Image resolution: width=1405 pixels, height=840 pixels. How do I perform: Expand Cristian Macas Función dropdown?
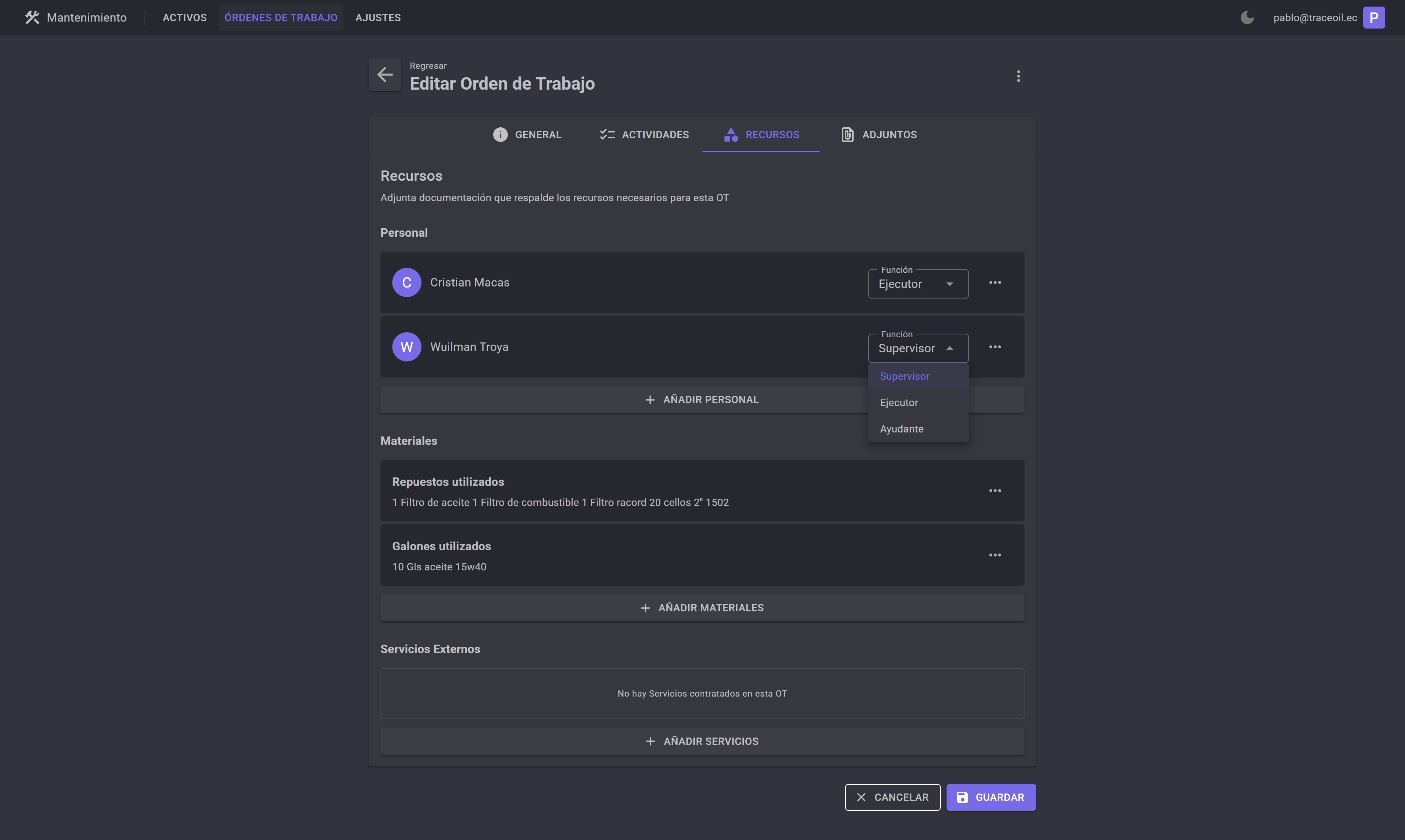918,284
